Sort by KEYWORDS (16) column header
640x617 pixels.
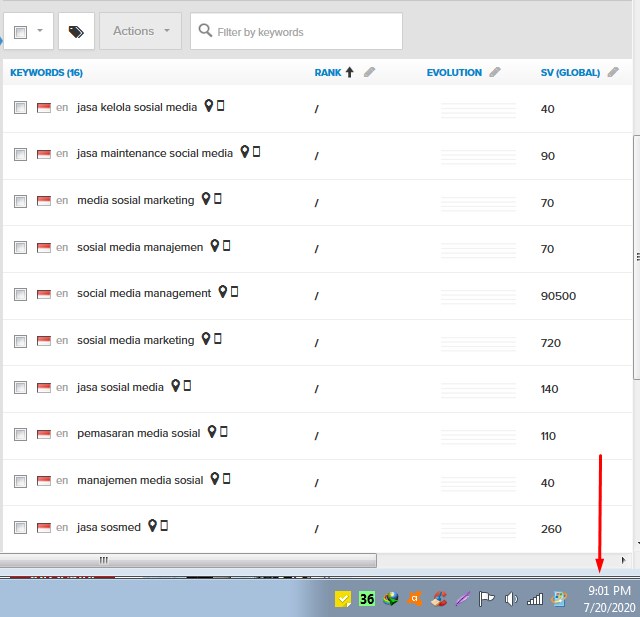(46, 73)
